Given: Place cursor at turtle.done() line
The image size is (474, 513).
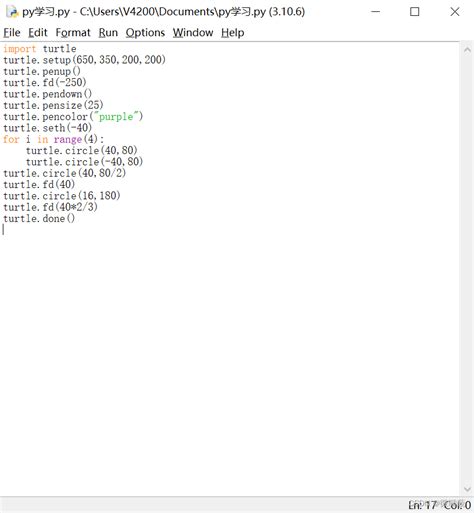Looking at the screenshot, I should click(x=39, y=219).
